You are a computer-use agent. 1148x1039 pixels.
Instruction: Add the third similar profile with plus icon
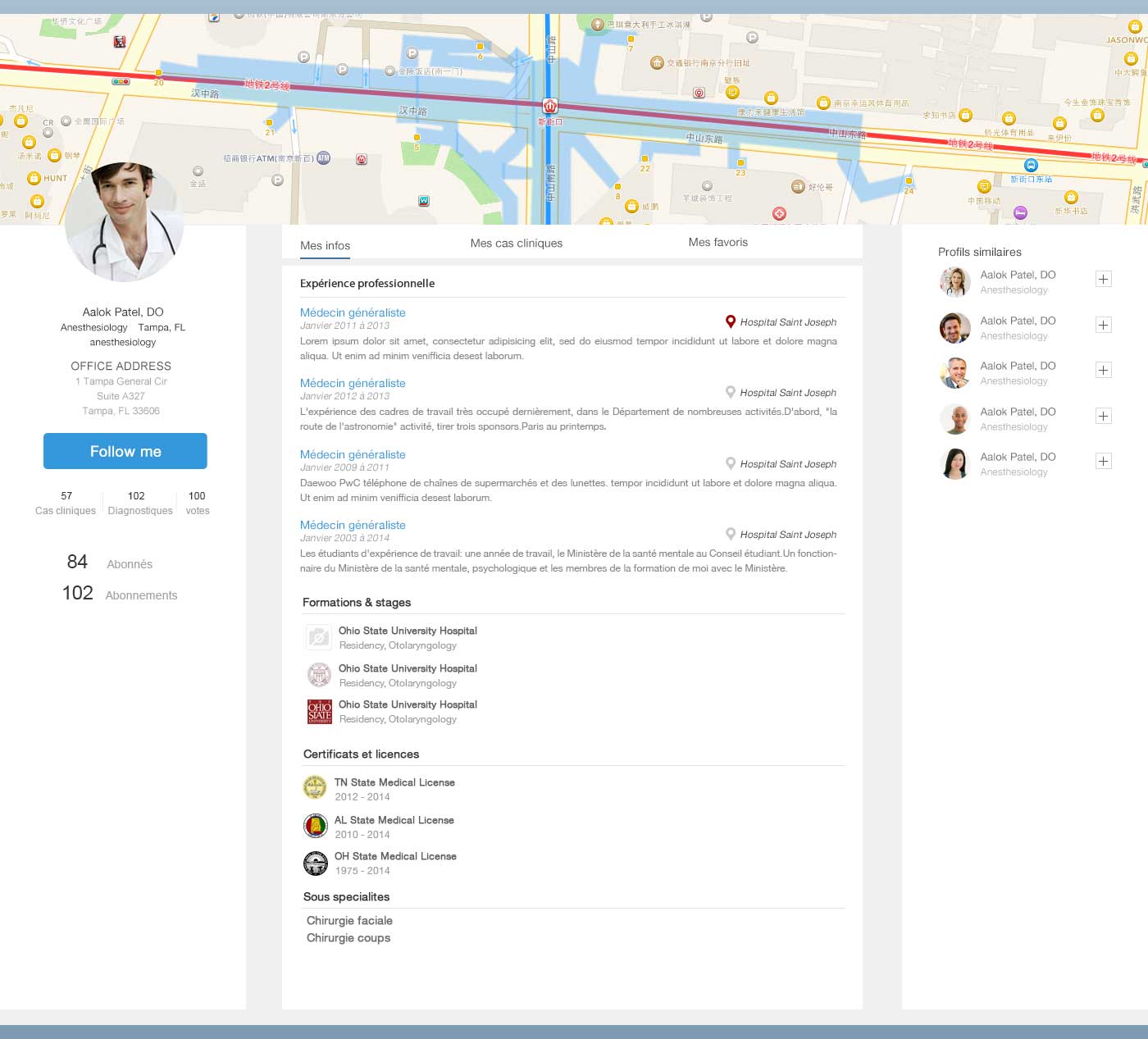1104,370
